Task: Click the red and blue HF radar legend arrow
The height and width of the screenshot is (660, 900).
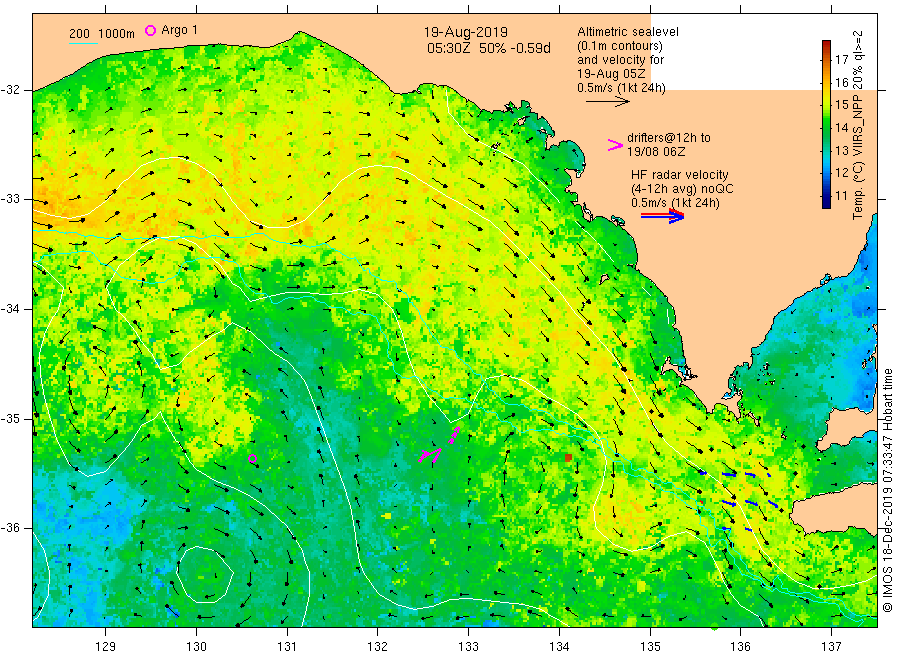Action: point(663,216)
